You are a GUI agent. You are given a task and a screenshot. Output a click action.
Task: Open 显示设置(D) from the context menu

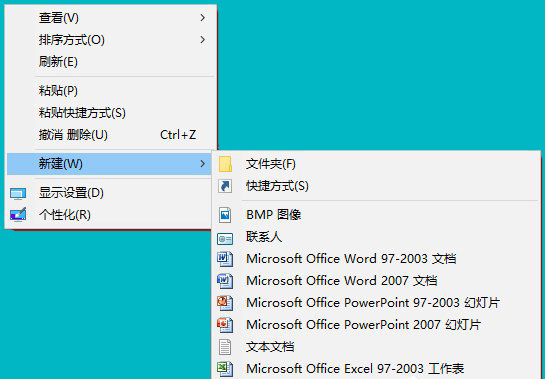point(109,193)
